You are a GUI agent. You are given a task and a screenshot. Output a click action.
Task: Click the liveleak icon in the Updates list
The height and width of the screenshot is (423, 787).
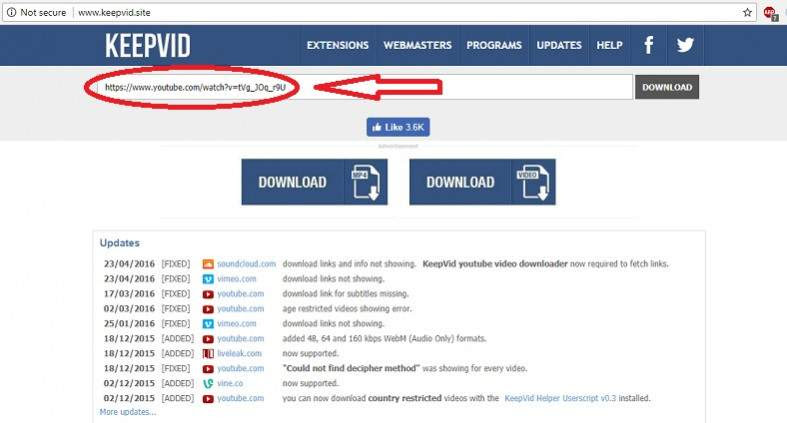click(x=208, y=354)
